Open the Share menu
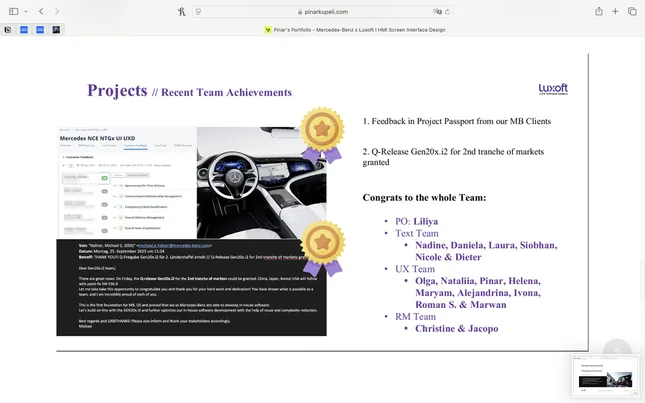Viewport: 645px width, 403px height. coord(599,11)
